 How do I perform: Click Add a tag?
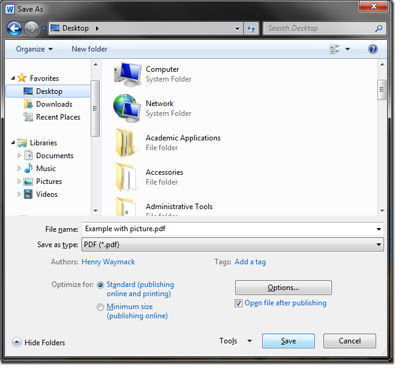click(250, 262)
